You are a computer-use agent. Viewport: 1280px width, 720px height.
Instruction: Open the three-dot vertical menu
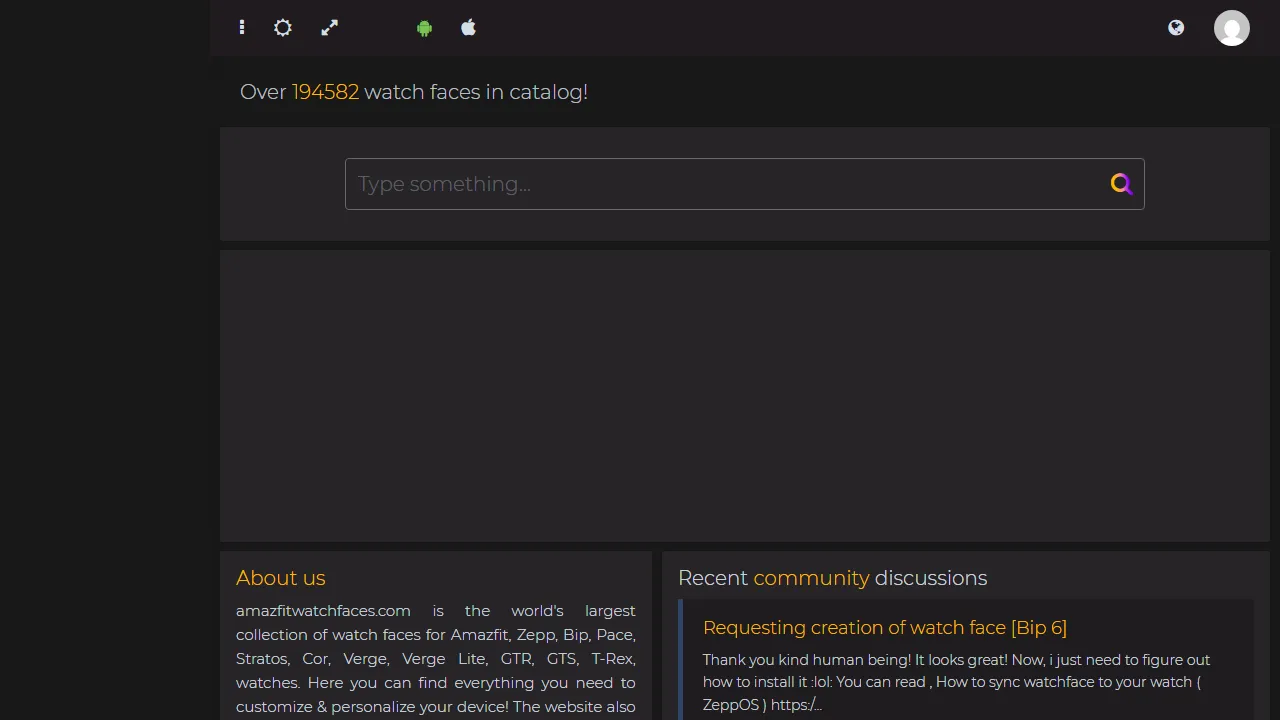(x=242, y=28)
